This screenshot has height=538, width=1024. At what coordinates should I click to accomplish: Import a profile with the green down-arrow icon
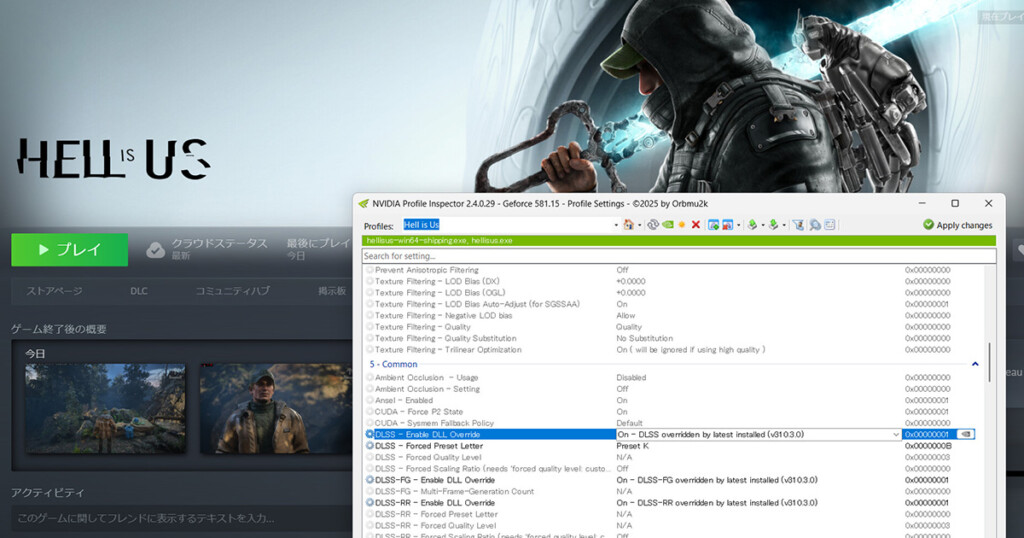tap(773, 225)
